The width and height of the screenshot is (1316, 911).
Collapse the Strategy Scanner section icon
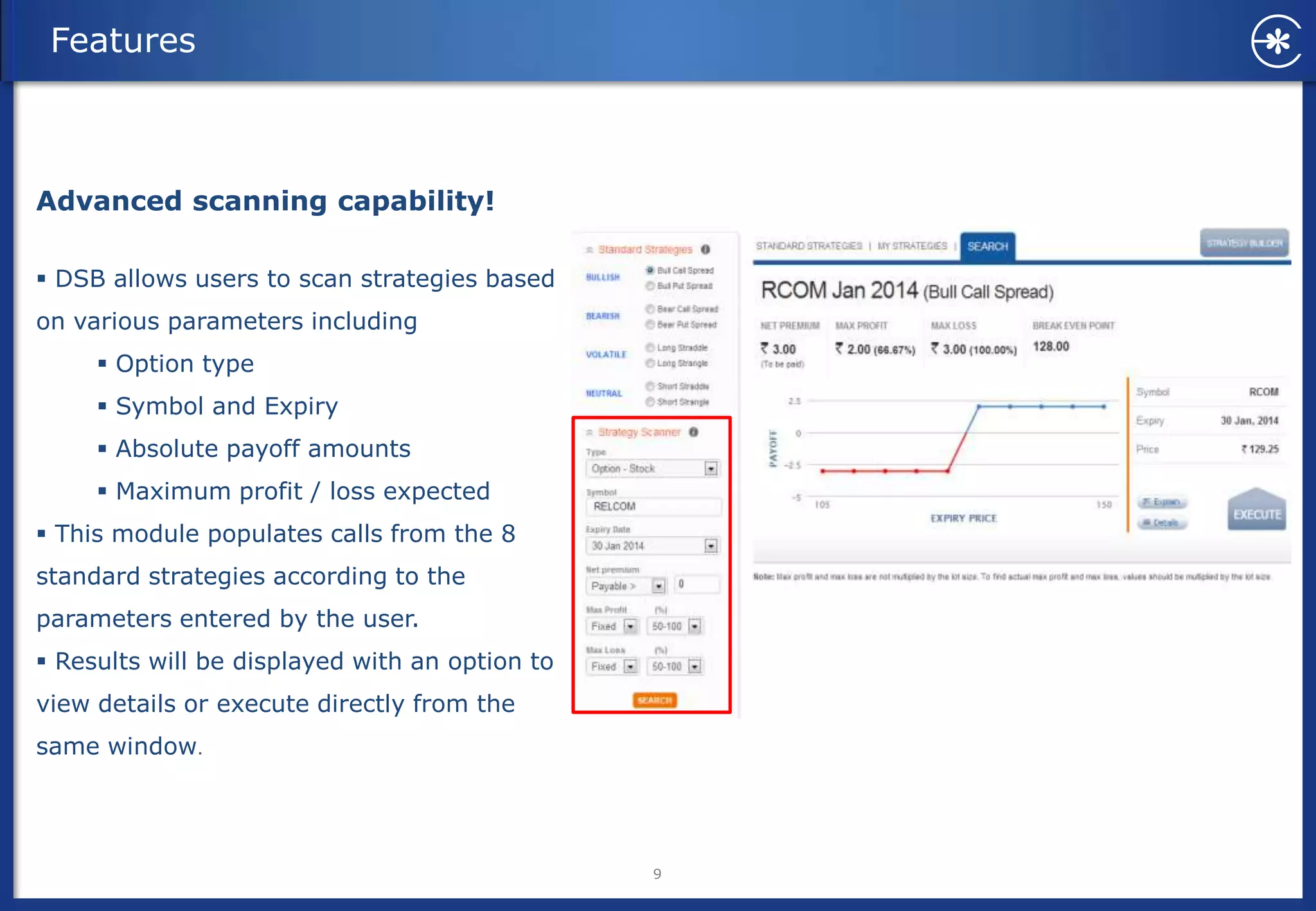pos(589,432)
